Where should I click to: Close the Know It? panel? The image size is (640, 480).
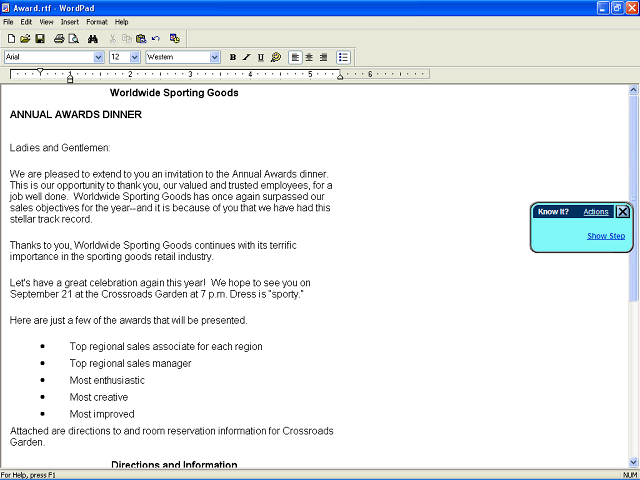pos(623,211)
